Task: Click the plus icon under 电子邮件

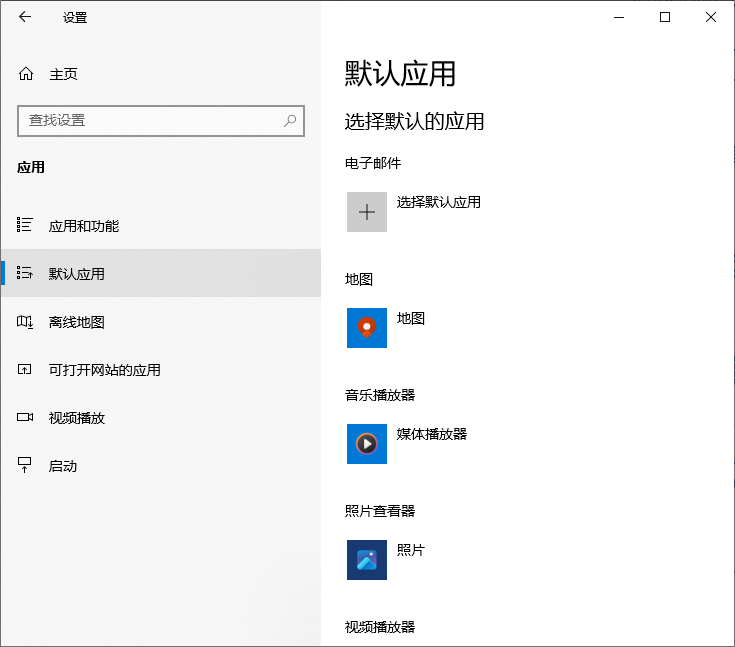Action: [x=367, y=212]
